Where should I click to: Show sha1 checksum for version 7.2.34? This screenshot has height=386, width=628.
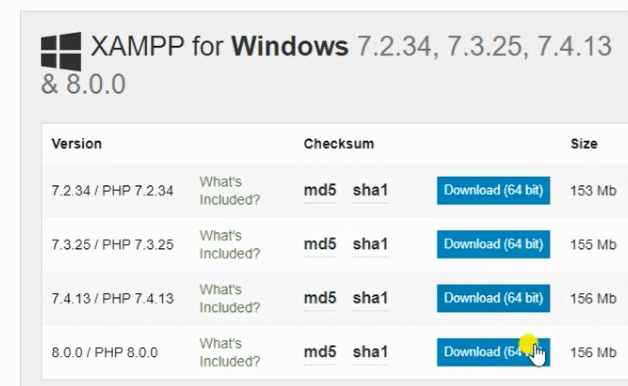[x=370, y=190]
